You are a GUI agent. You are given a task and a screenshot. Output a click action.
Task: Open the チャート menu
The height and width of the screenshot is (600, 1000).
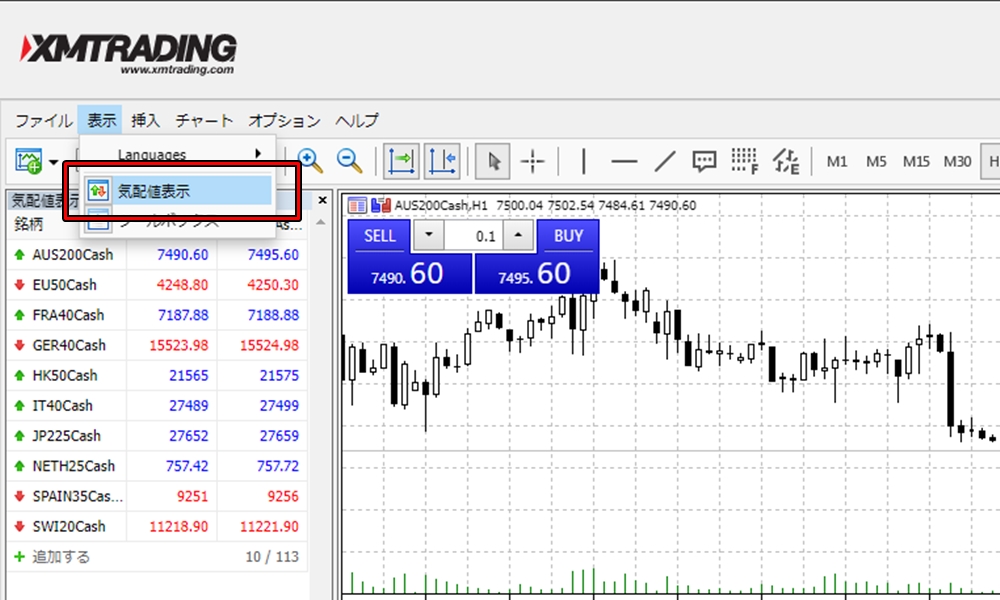(204, 121)
